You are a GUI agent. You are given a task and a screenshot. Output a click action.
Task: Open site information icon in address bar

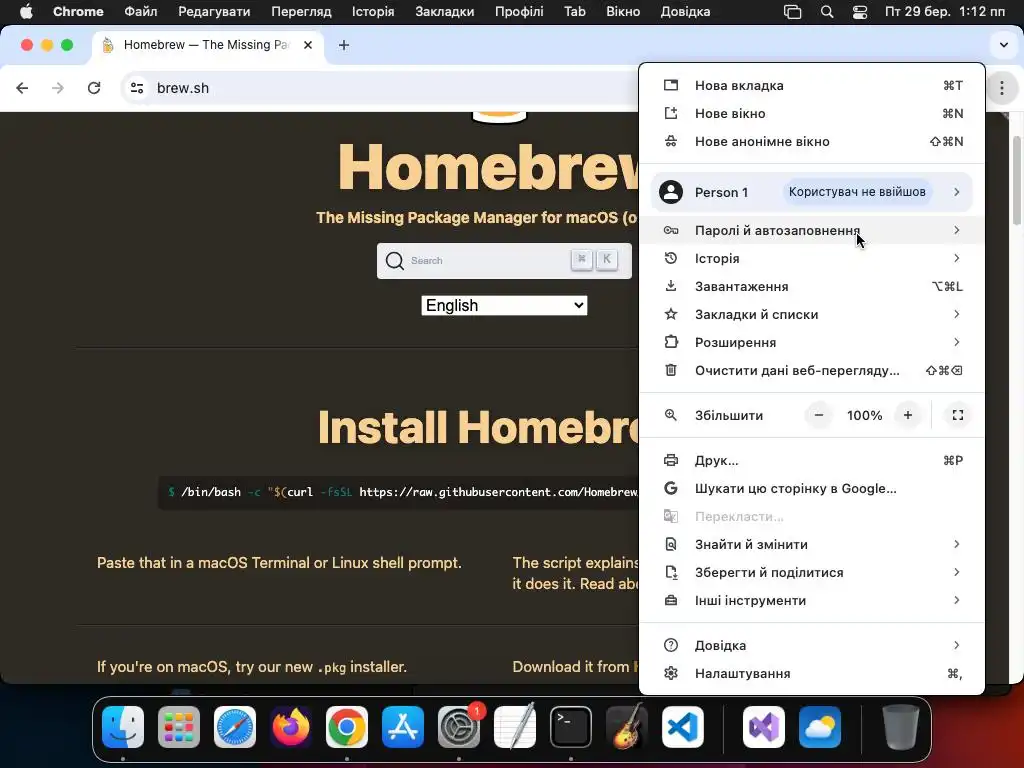click(x=136, y=88)
